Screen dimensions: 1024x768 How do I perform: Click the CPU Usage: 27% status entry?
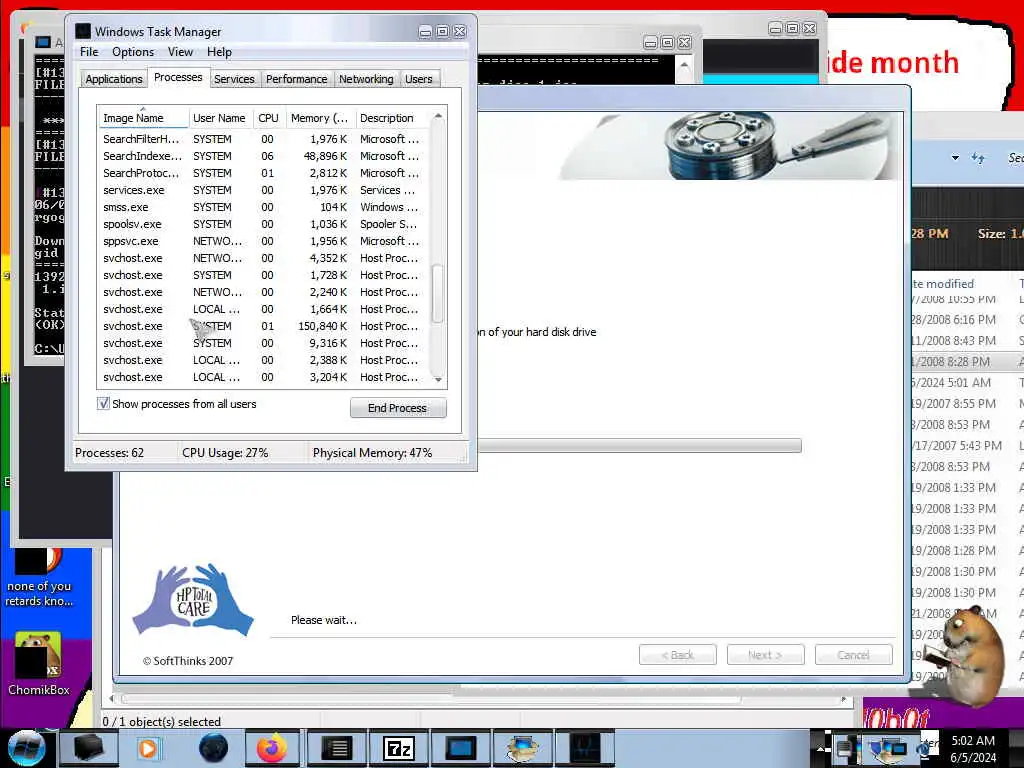pos(225,453)
